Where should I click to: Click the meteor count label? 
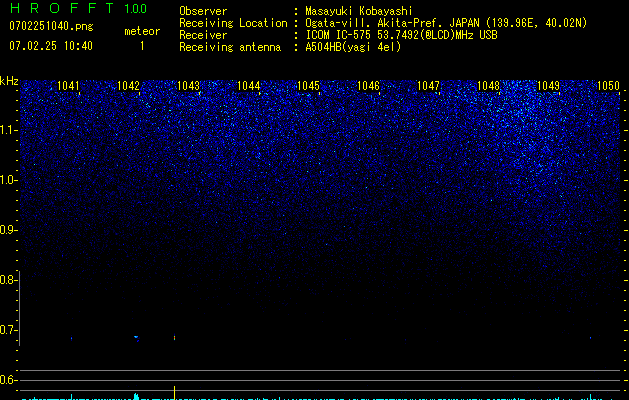click(142, 31)
